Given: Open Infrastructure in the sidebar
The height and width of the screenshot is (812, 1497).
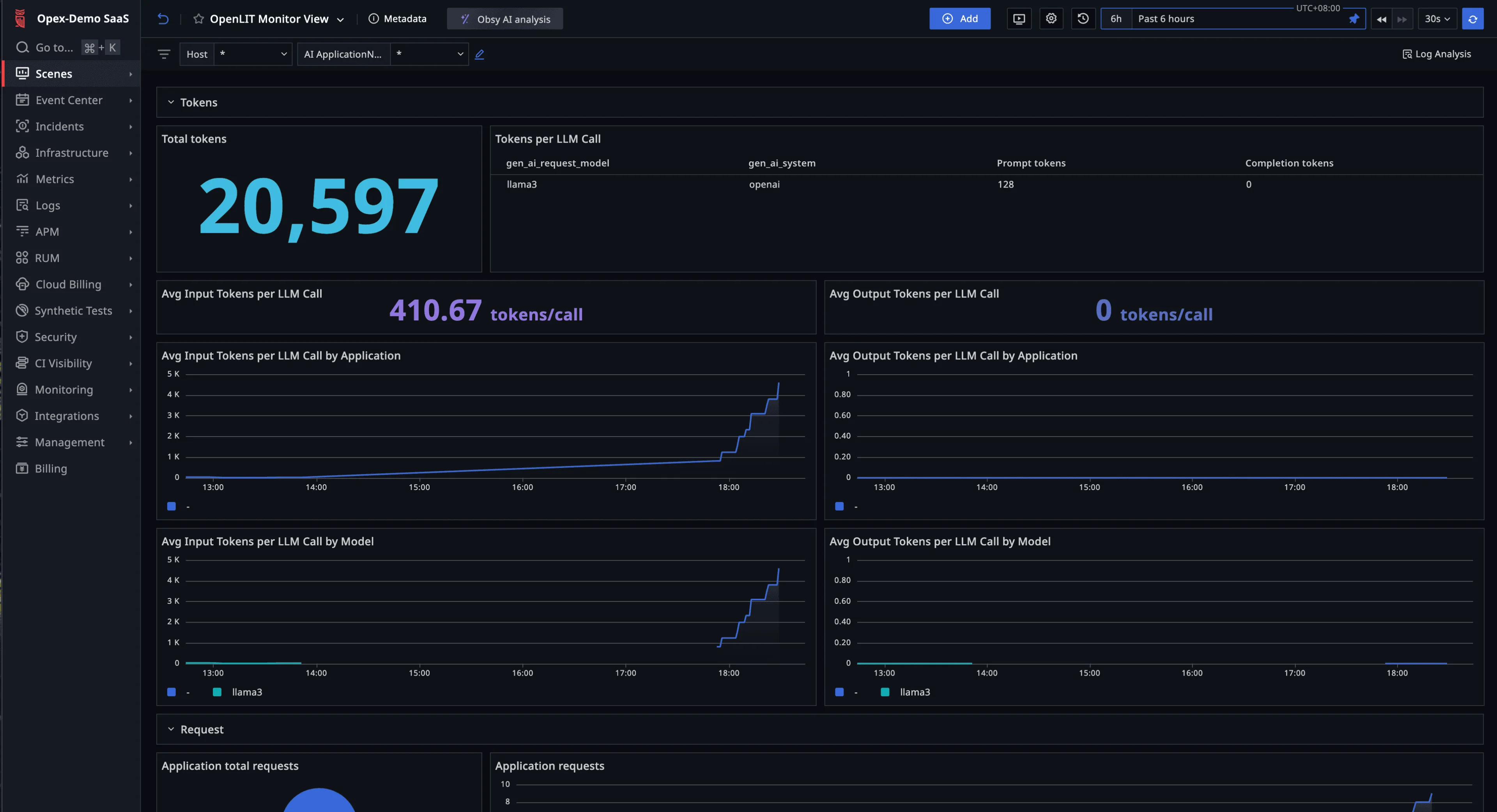Looking at the screenshot, I should (71, 153).
